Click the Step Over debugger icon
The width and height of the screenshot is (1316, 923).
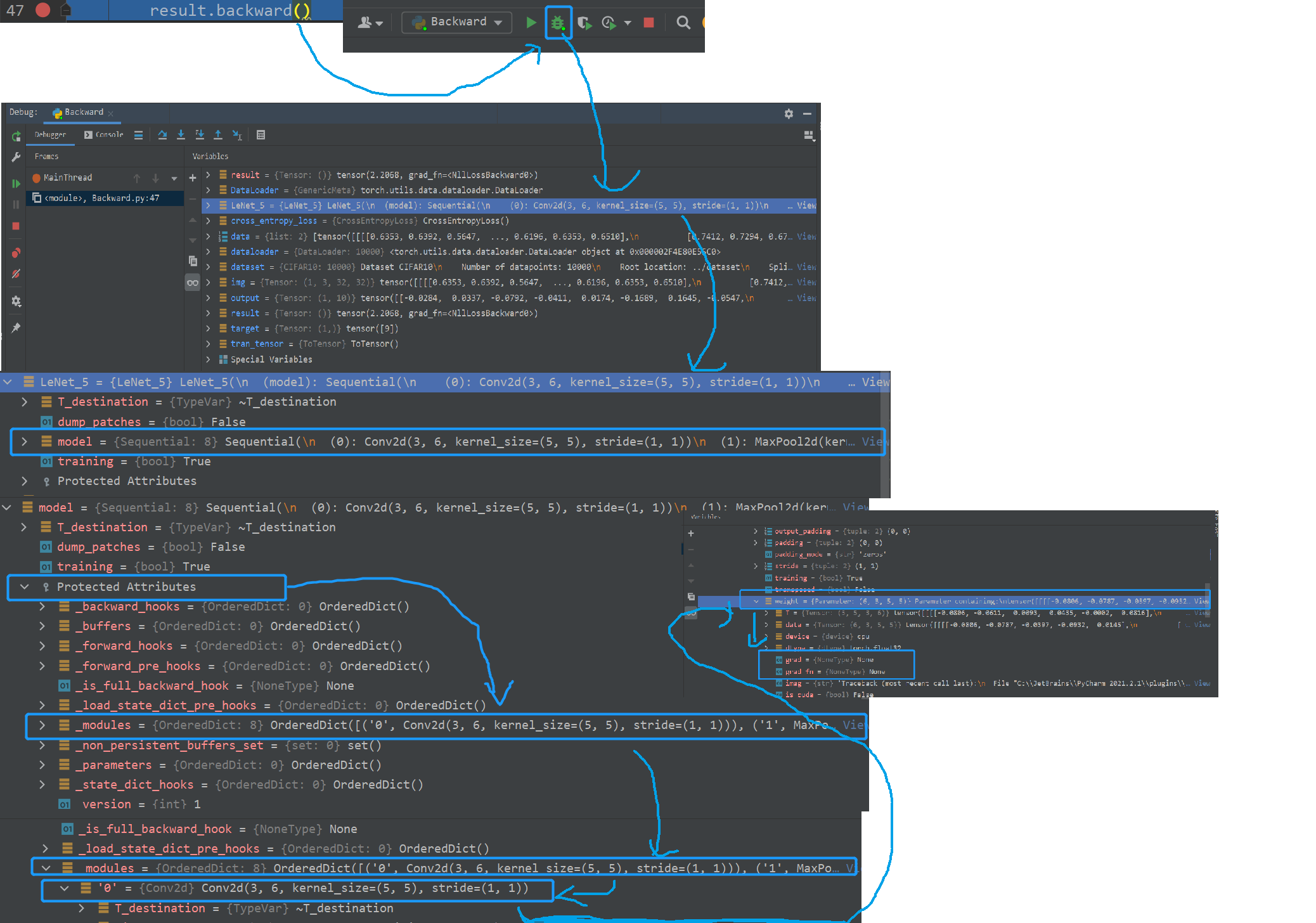(x=162, y=134)
